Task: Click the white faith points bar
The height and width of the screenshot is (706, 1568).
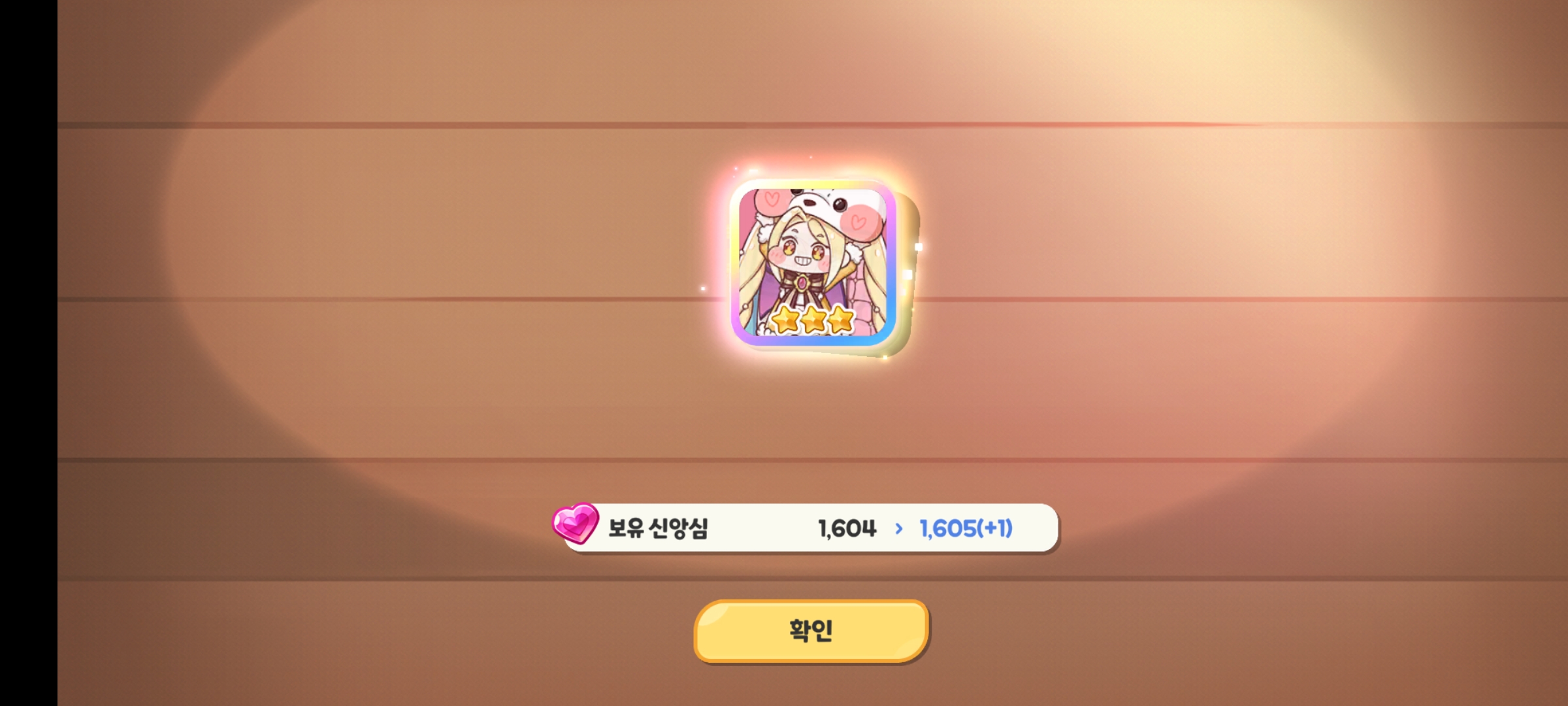Action: tap(810, 528)
